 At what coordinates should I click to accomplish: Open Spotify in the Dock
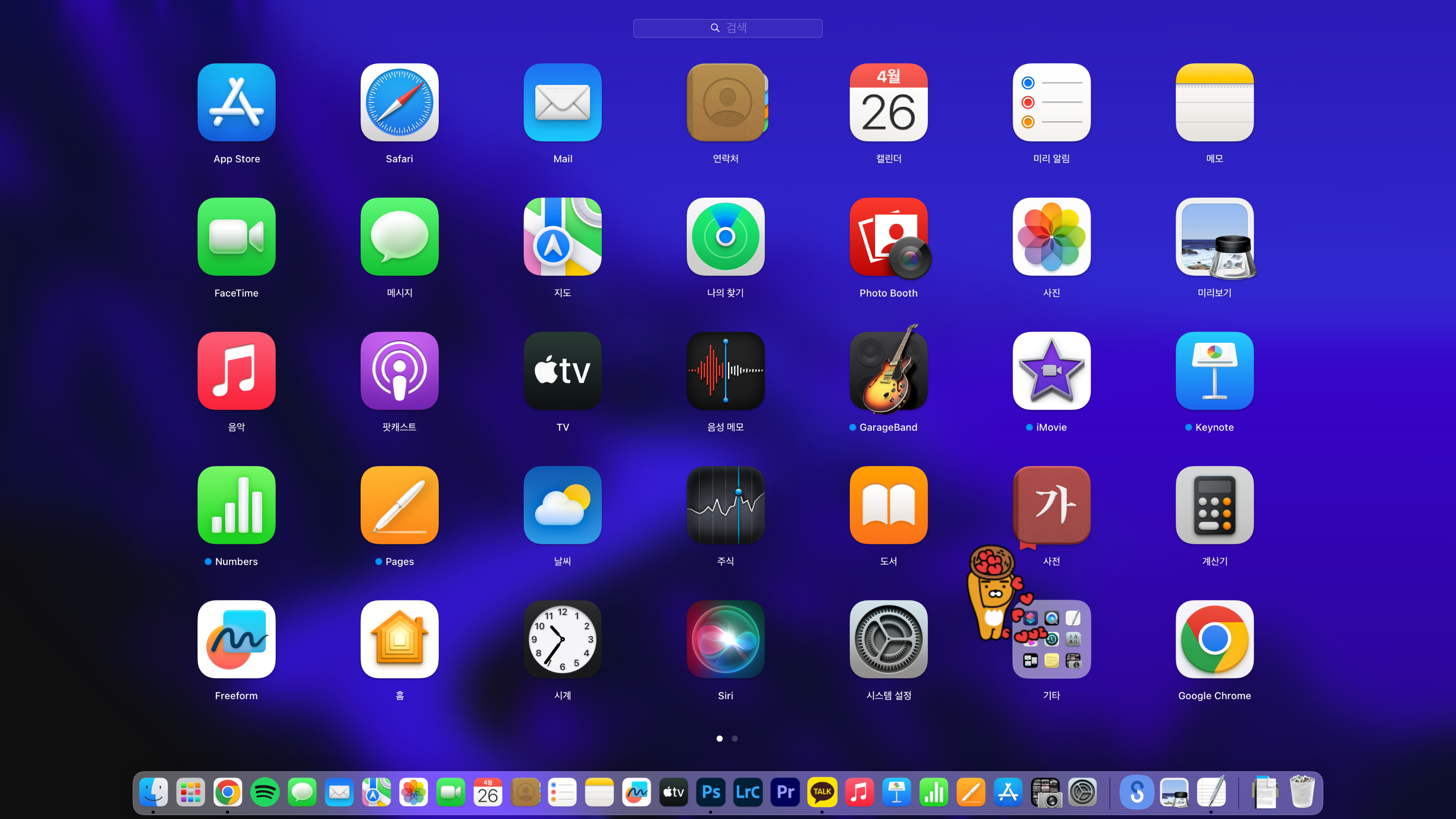point(265,792)
